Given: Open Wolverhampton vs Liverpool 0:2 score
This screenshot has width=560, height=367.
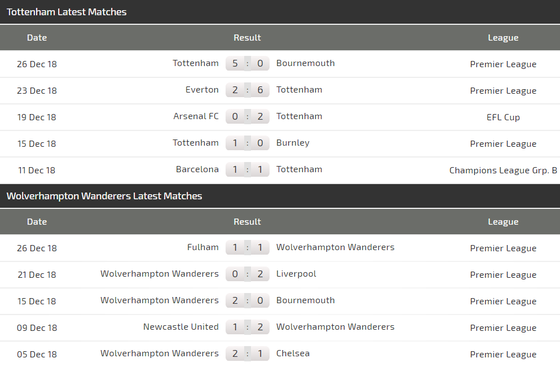Looking at the screenshot, I should [247, 274].
